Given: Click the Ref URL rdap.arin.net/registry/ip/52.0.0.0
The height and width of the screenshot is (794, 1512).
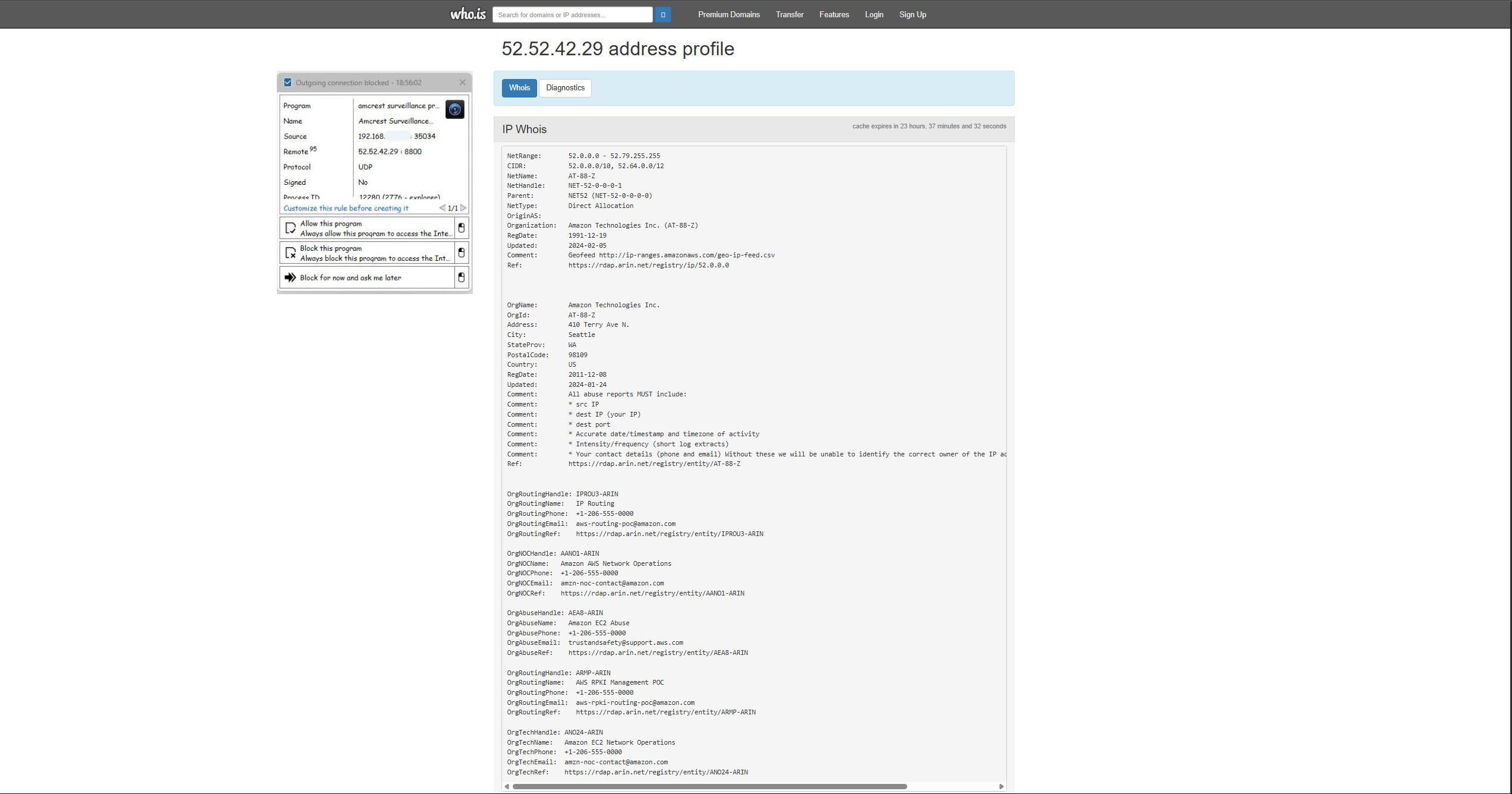Looking at the screenshot, I should (648, 265).
